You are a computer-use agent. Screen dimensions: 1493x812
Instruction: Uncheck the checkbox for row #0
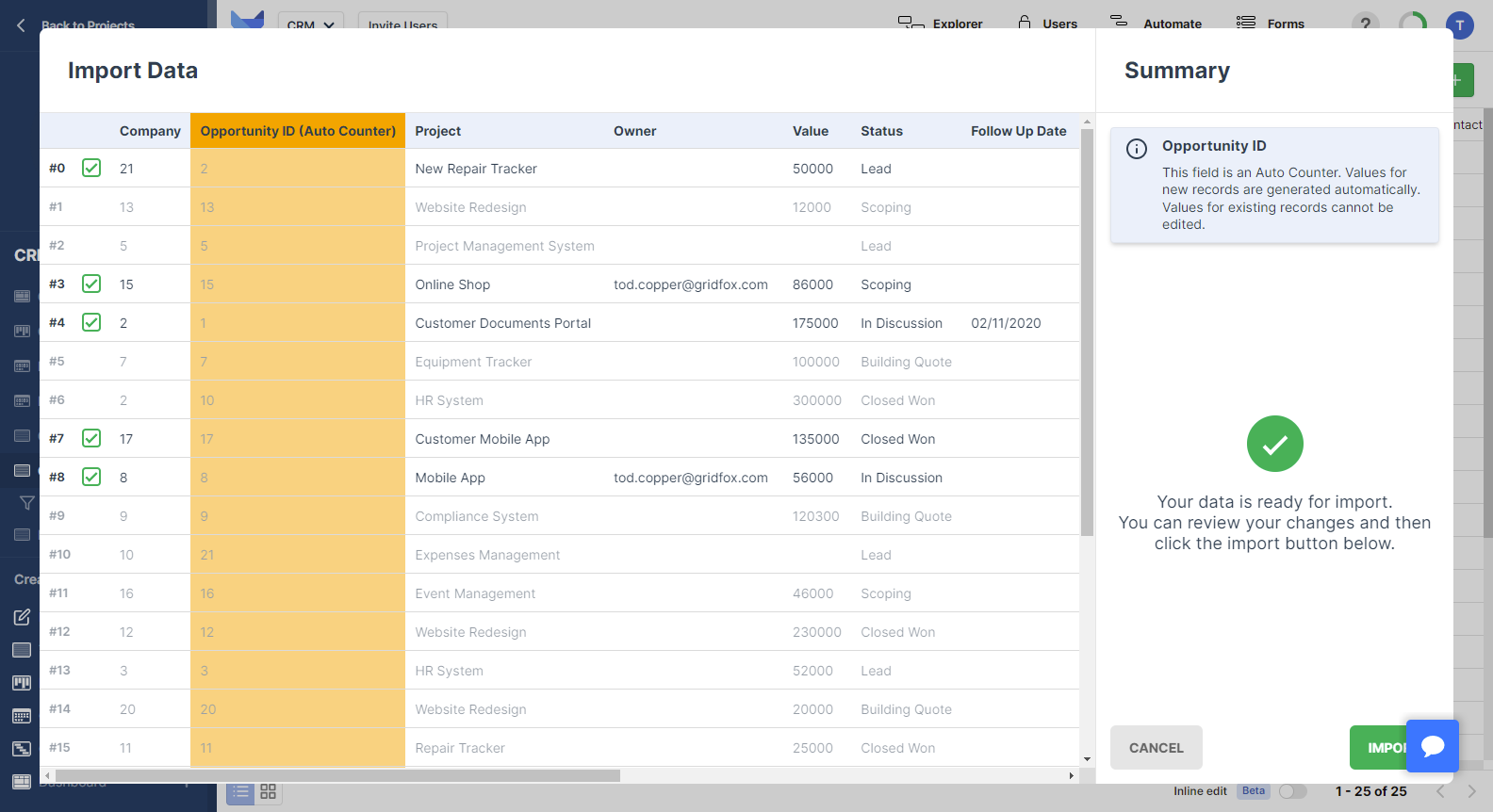[91, 168]
